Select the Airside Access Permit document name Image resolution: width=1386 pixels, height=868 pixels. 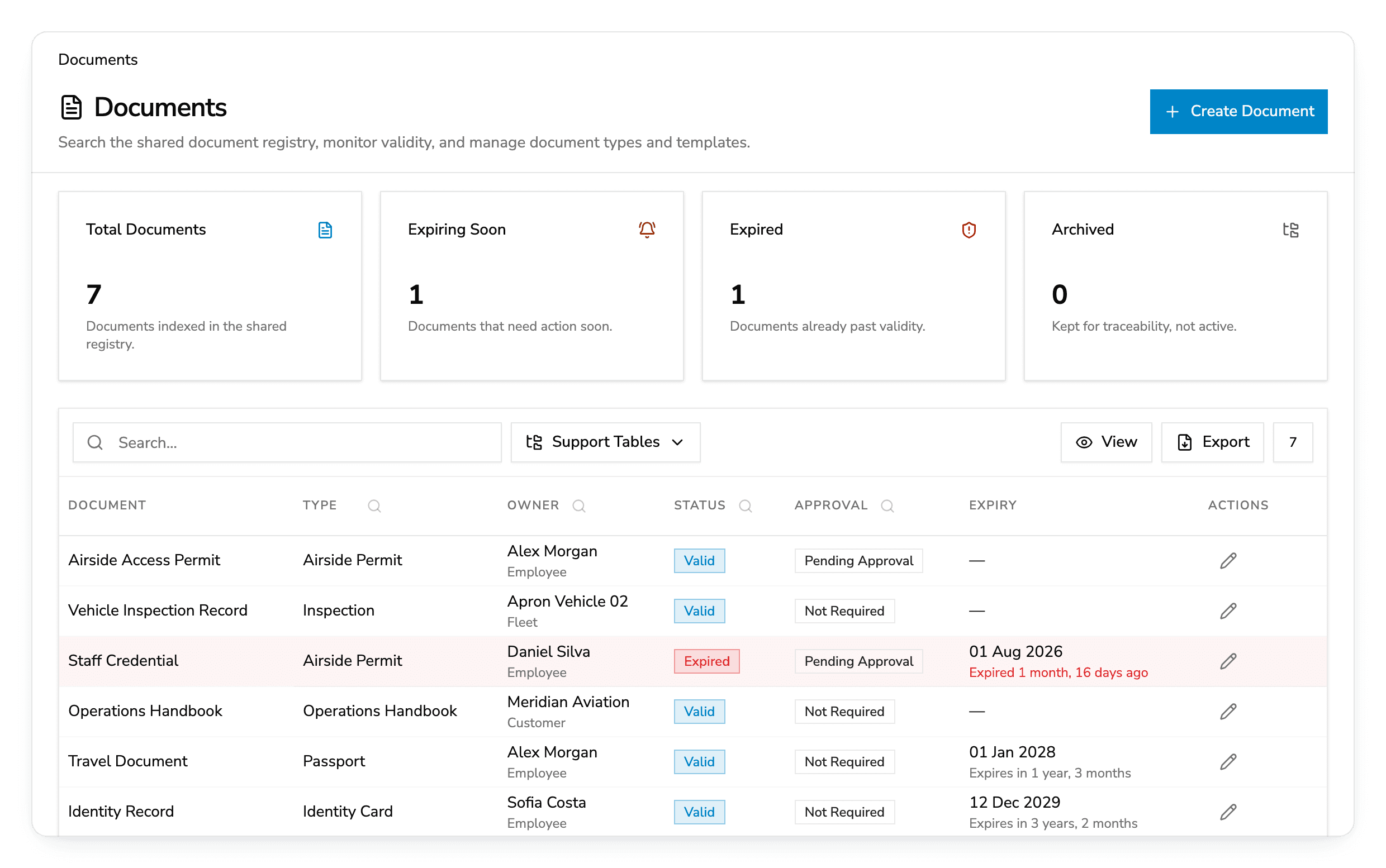[144, 560]
